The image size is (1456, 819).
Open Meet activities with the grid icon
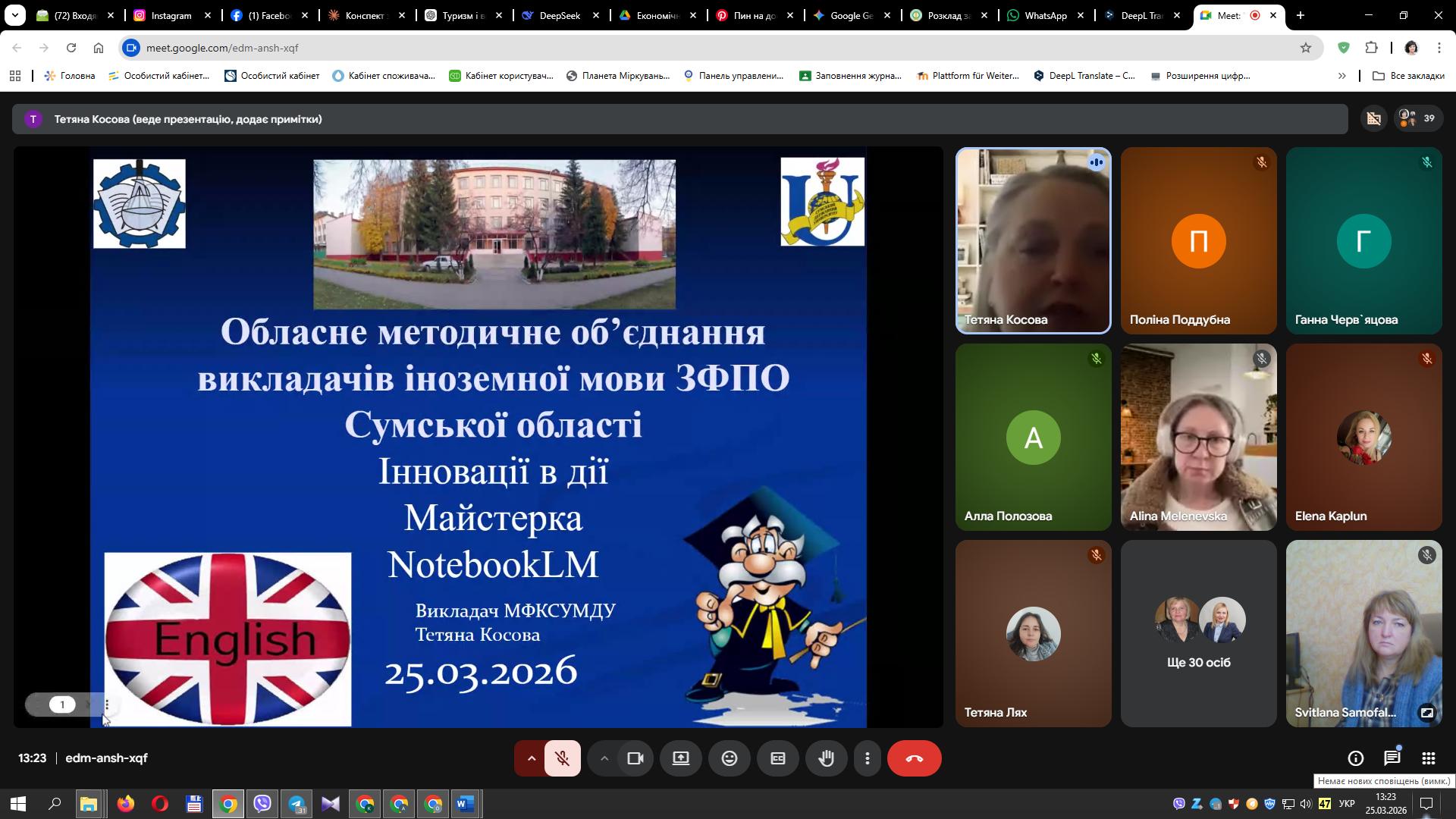coord(1429,758)
